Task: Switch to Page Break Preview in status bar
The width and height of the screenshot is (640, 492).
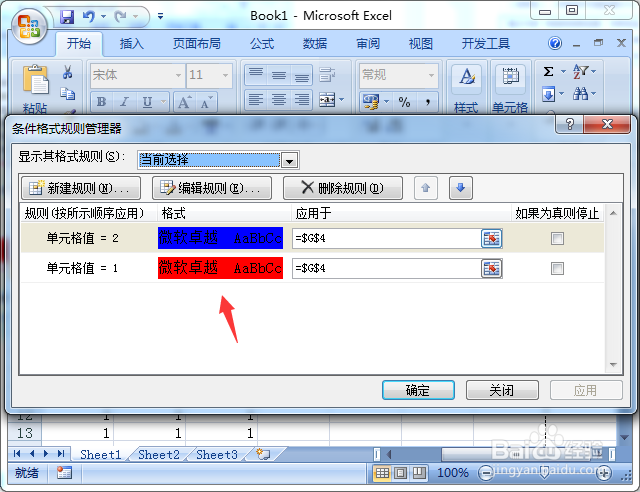Action: click(419, 473)
